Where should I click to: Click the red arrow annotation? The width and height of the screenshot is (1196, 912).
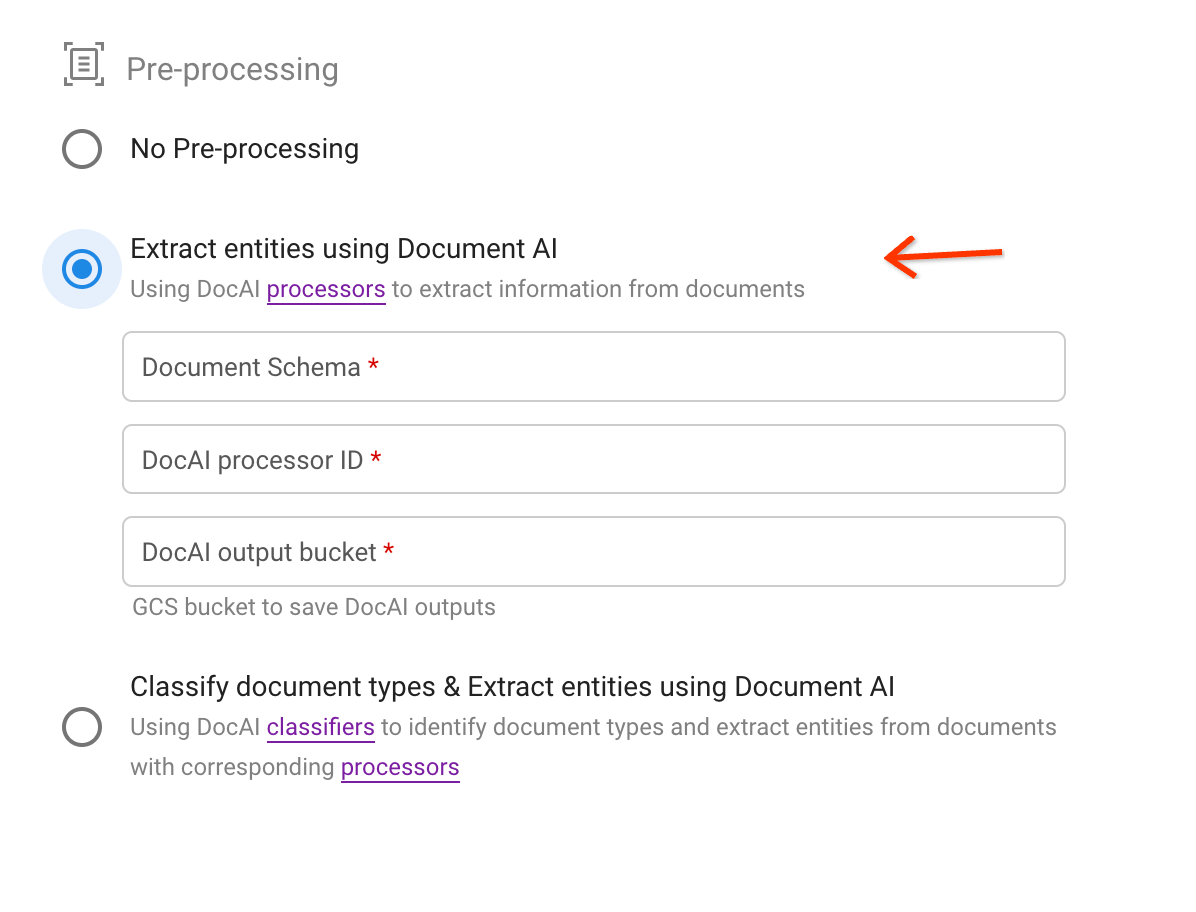tap(944, 256)
